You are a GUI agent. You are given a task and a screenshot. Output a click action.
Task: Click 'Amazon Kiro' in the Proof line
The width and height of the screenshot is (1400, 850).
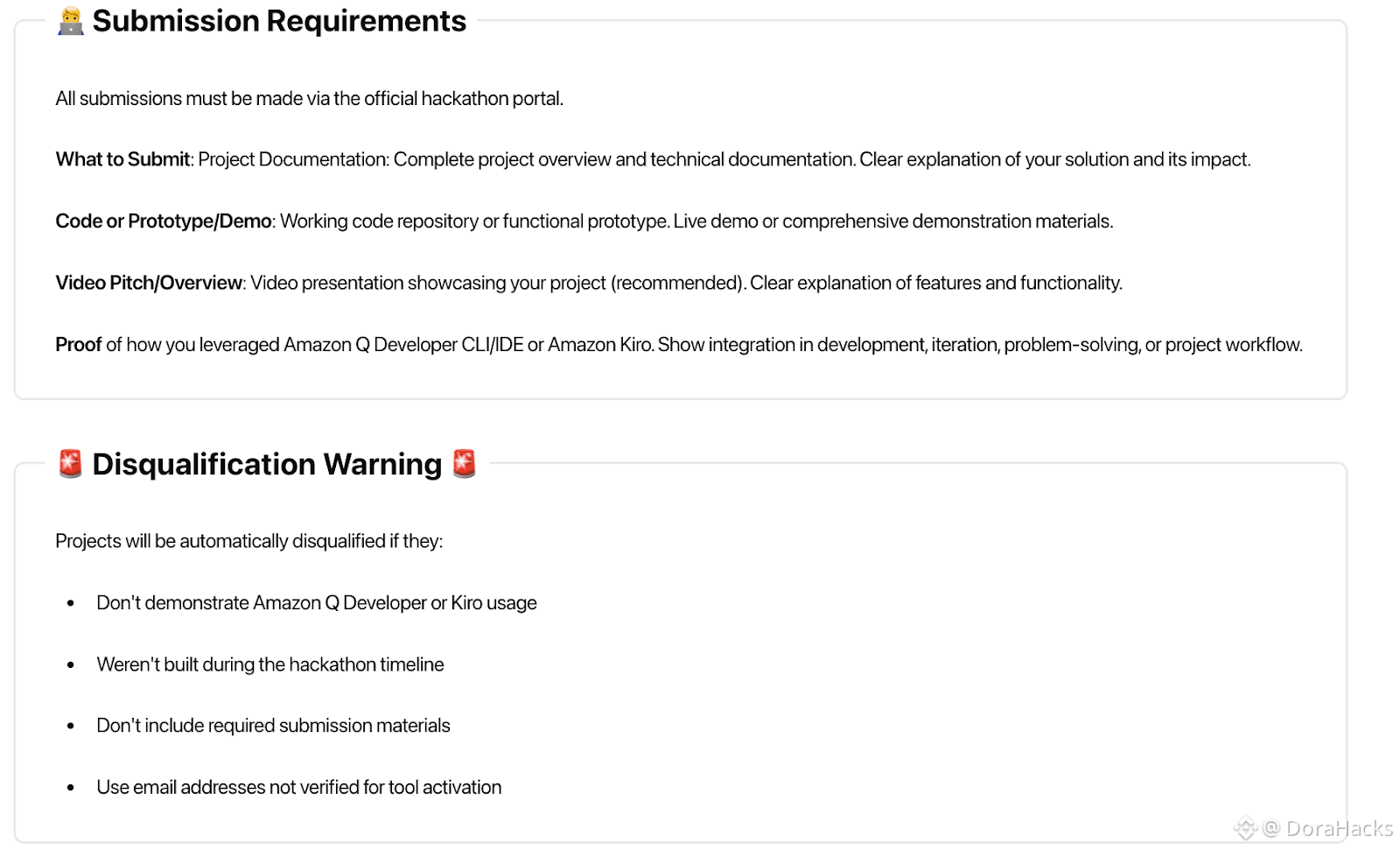pos(599,345)
